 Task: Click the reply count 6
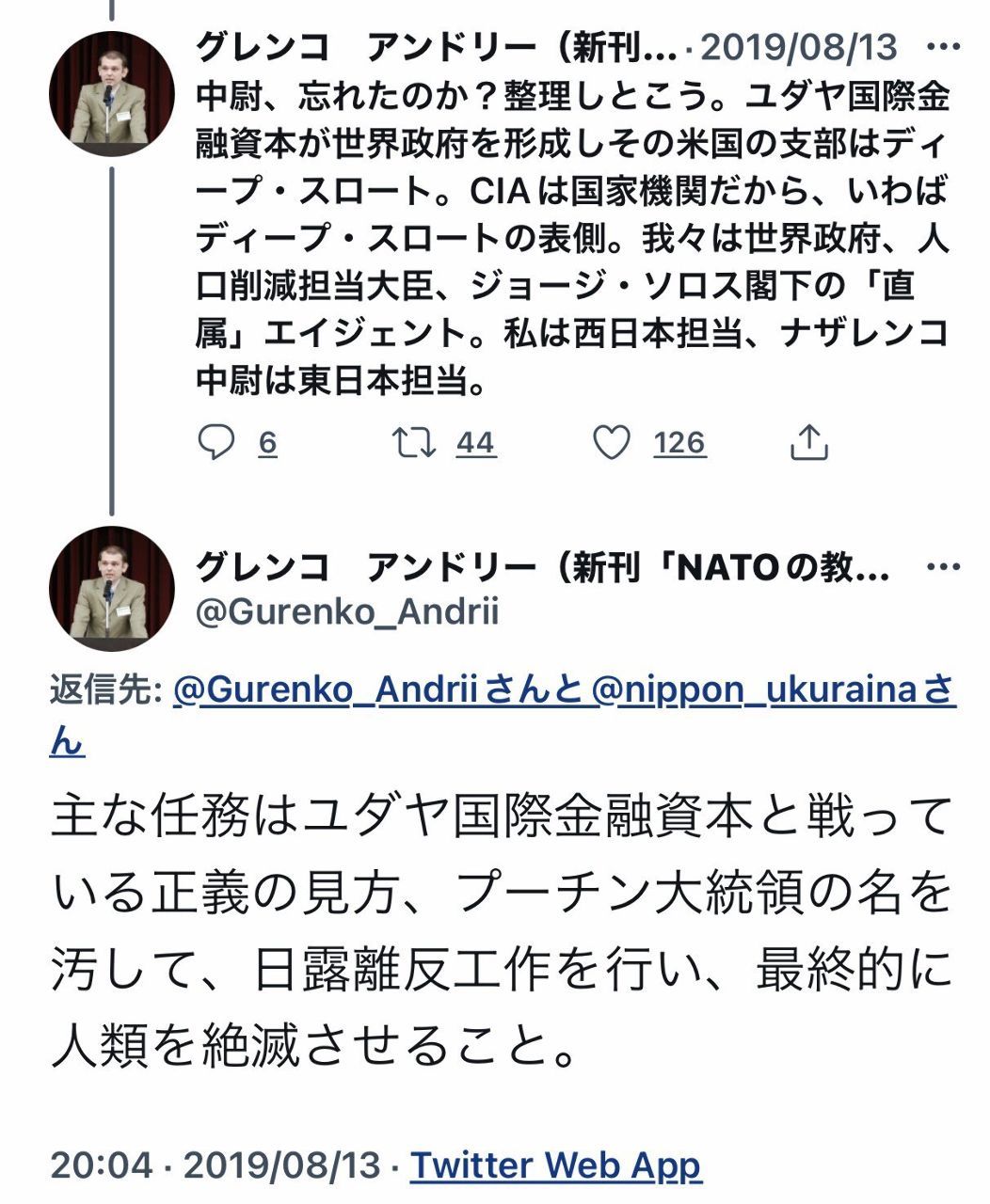[268, 442]
